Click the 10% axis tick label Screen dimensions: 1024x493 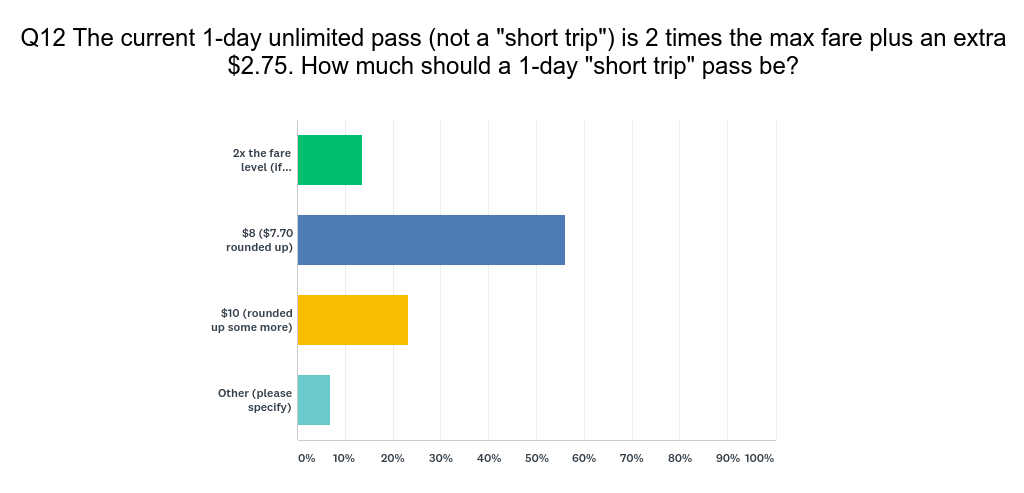344,458
